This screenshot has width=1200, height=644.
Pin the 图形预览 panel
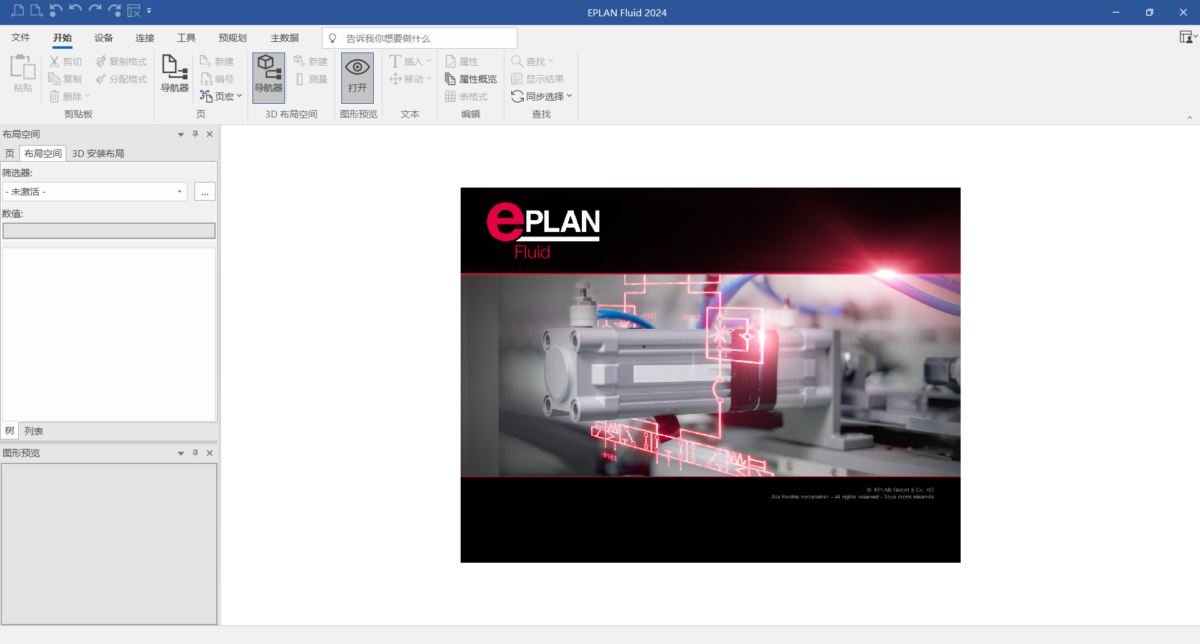[x=195, y=453]
